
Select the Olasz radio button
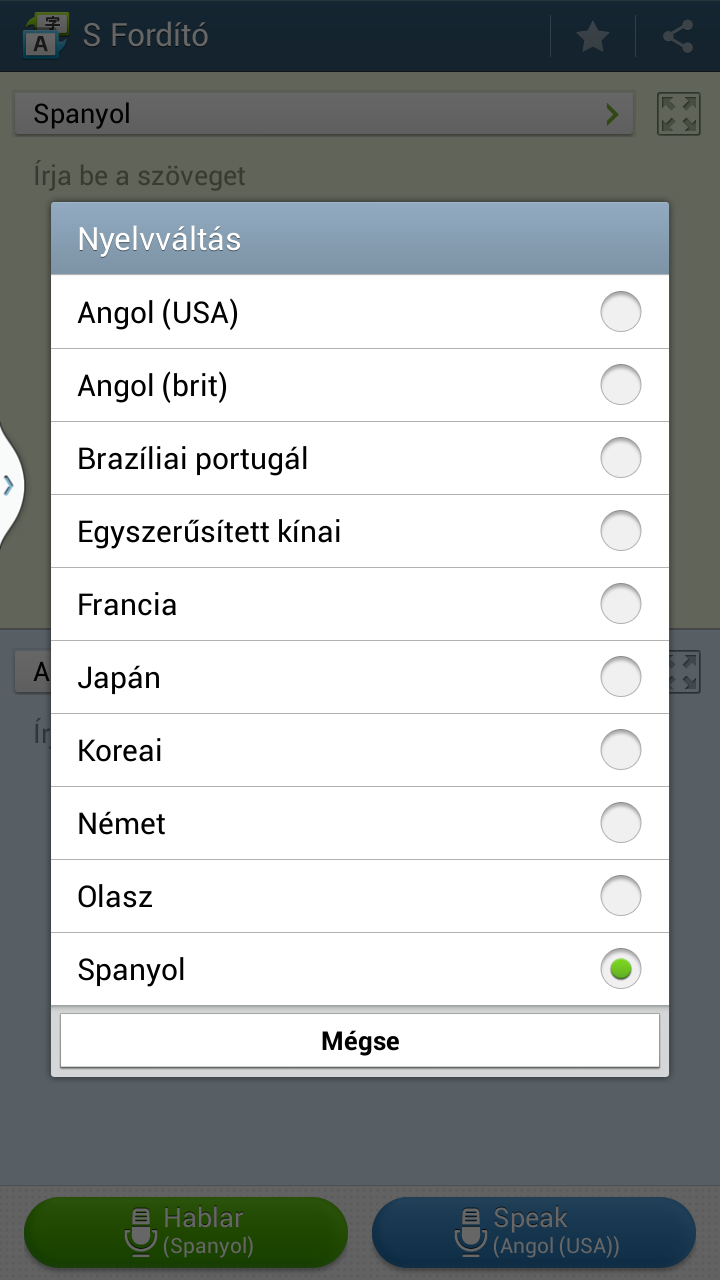pos(620,896)
